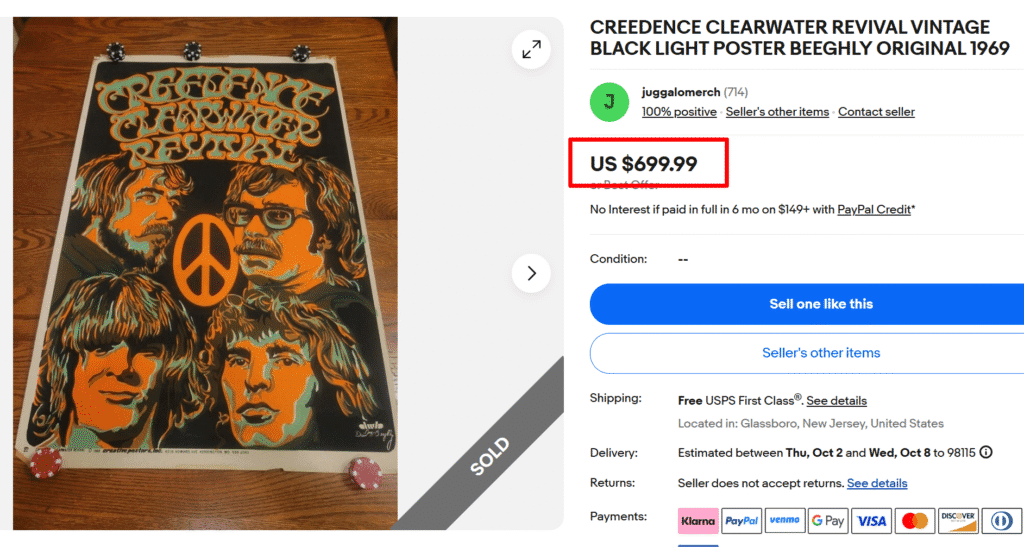Open the 100% positive feedback link
This screenshot has width=1024, height=547.
point(679,112)
